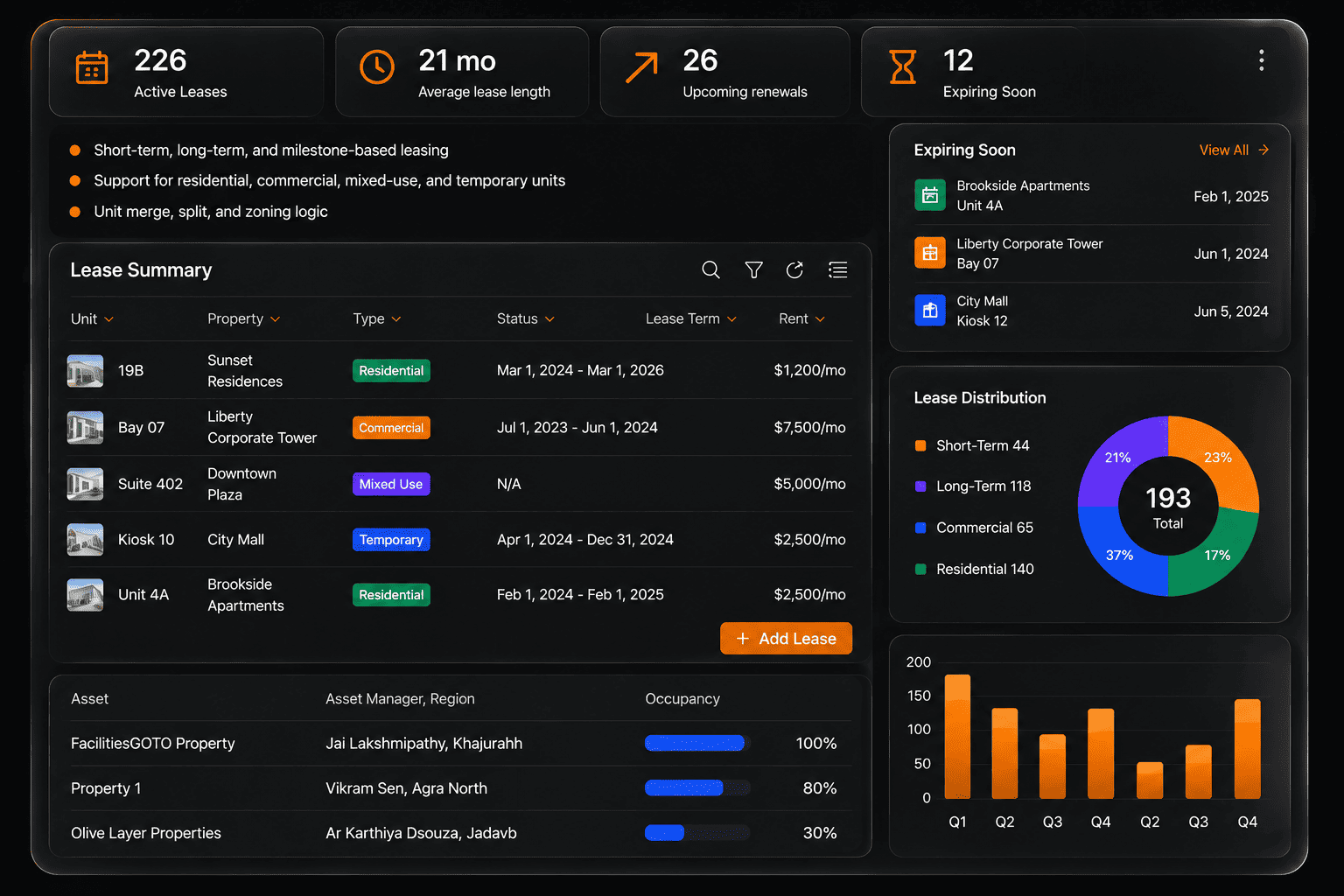Click the hourglass icon for Expiring Soon

pyautogui.click(x=903, y=67)
